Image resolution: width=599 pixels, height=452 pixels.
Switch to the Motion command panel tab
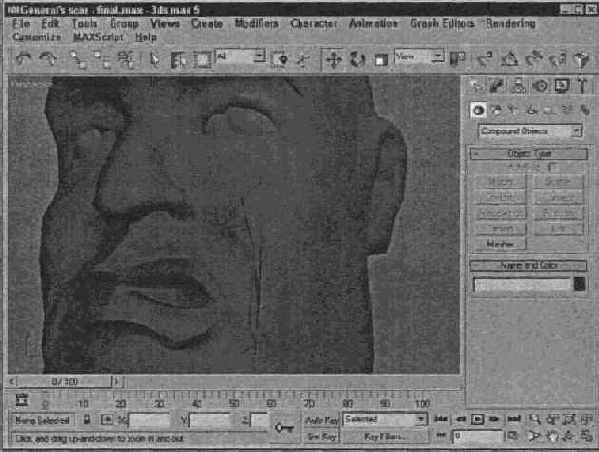click(540, 86)
